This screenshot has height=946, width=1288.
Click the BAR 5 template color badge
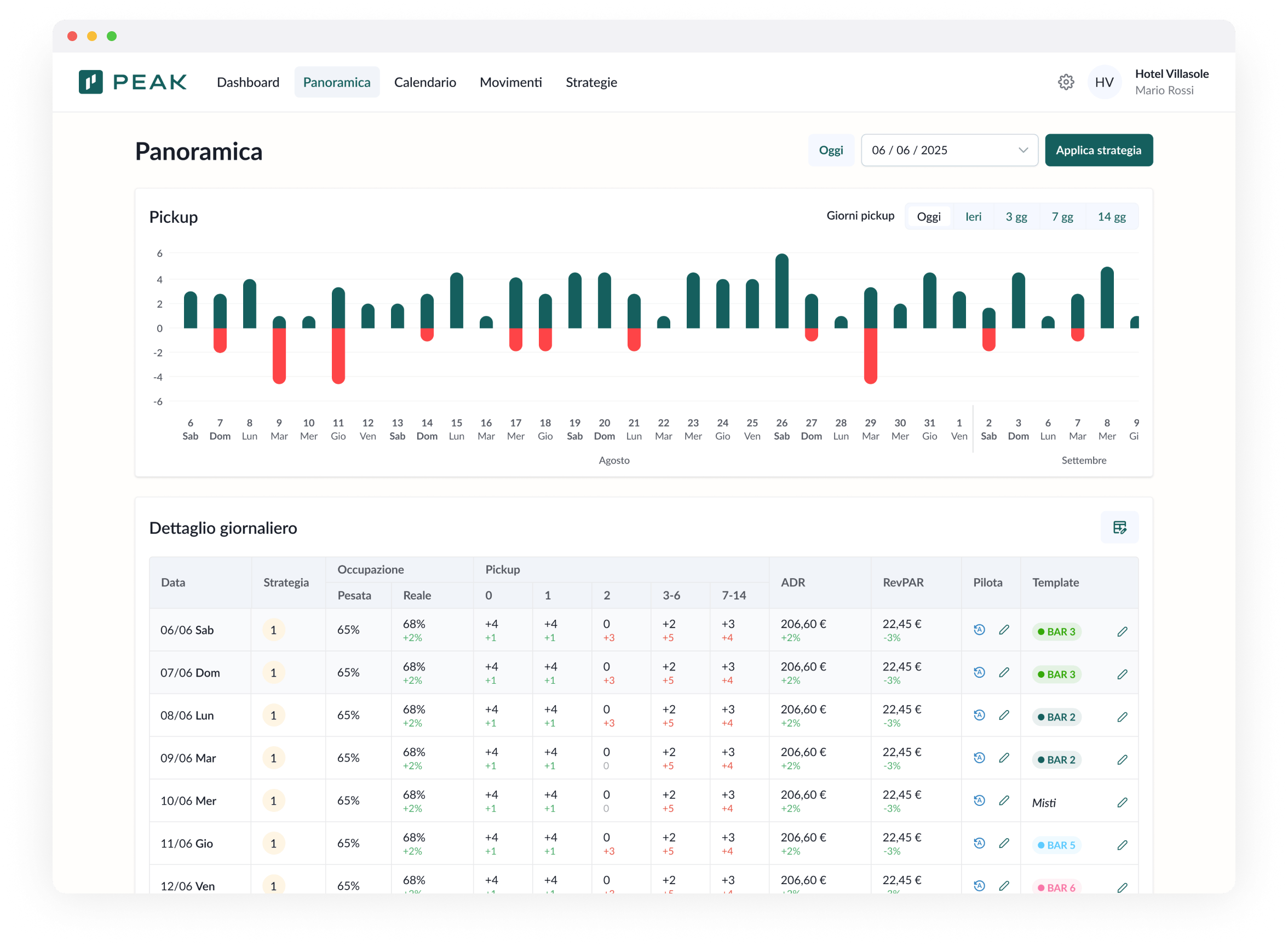coord(1056,845)
